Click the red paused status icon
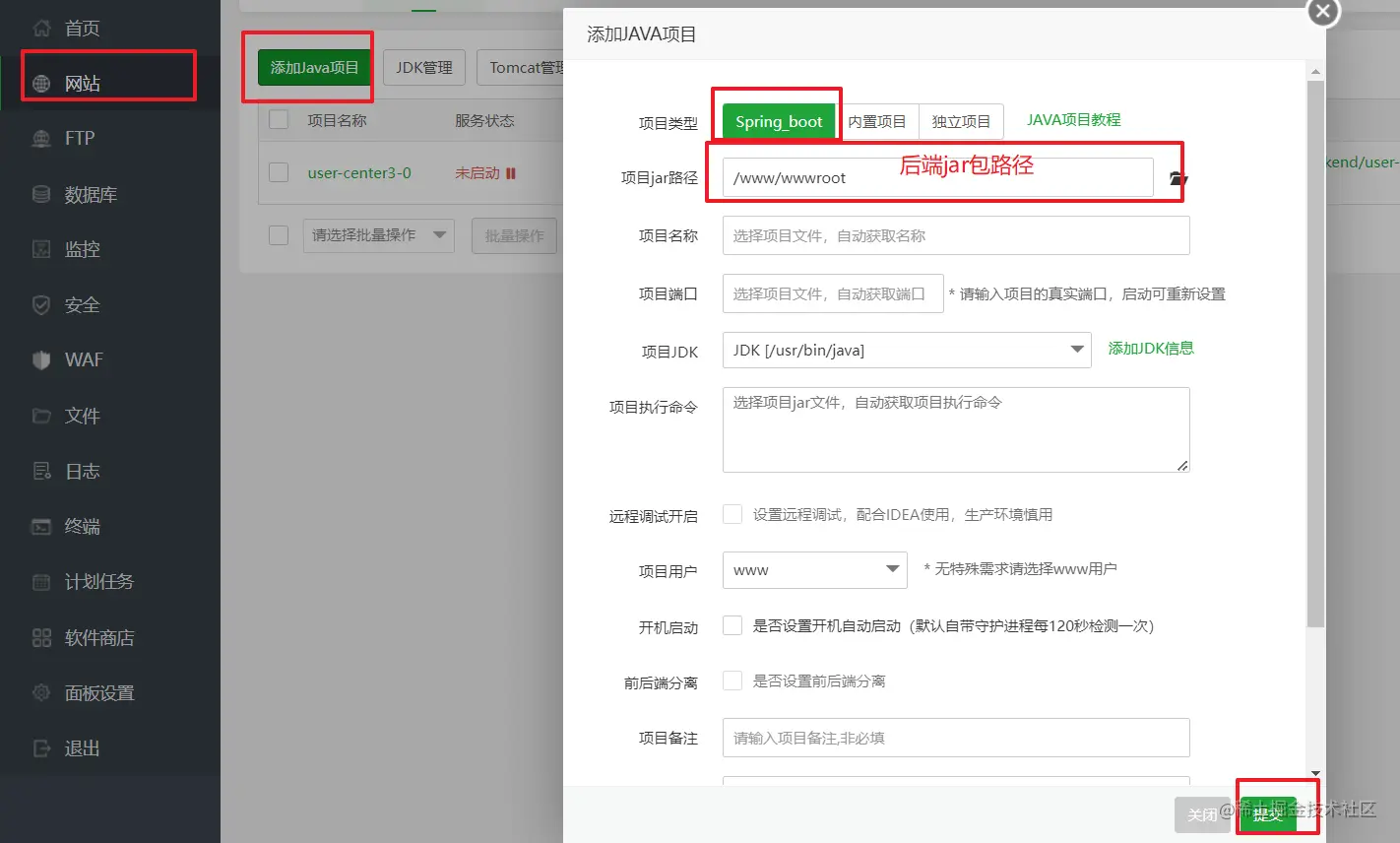Screen dimensions: 1400x843 tap(511, 173)
